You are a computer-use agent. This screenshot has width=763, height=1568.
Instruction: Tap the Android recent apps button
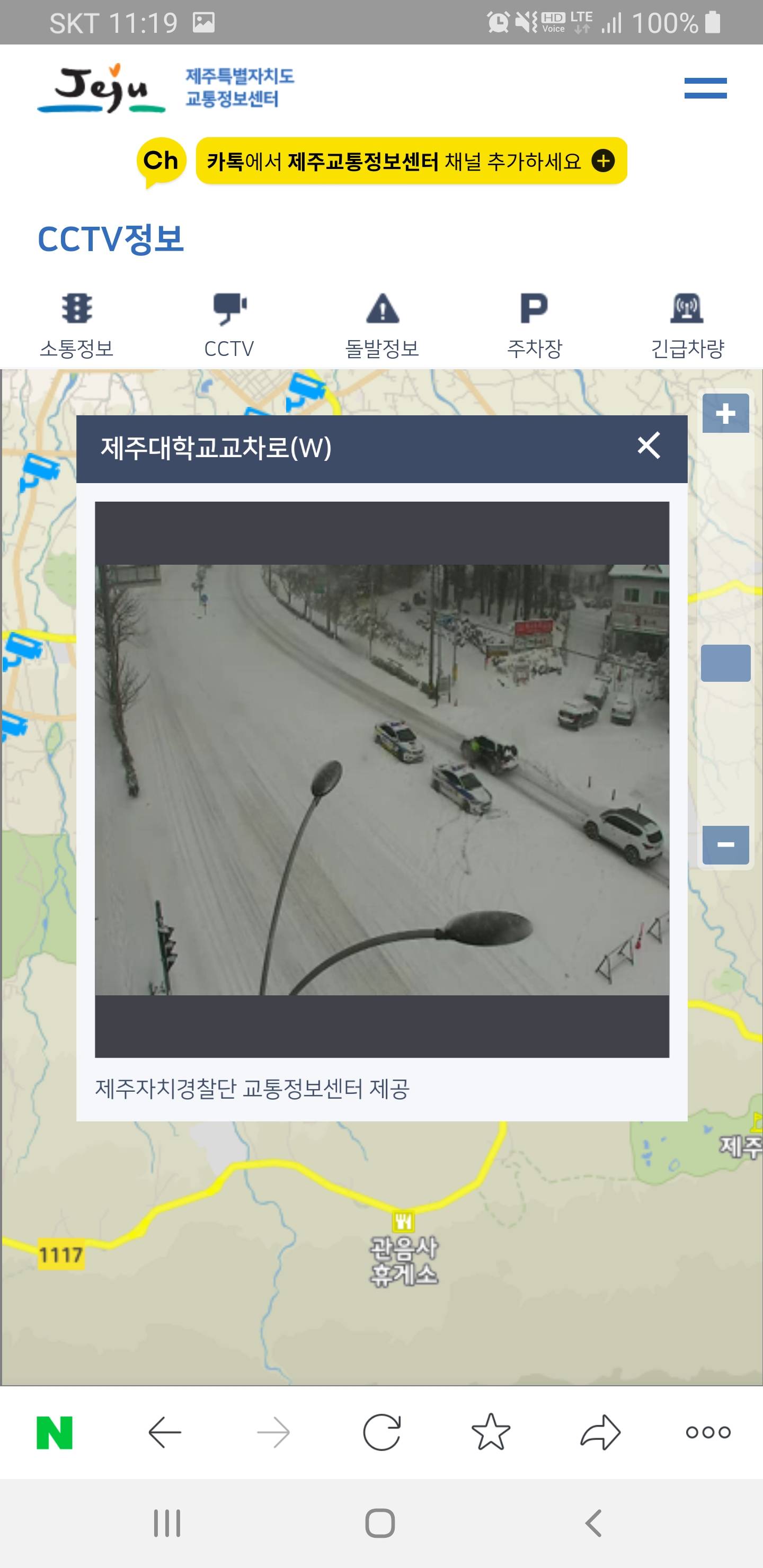point(167,1523)
